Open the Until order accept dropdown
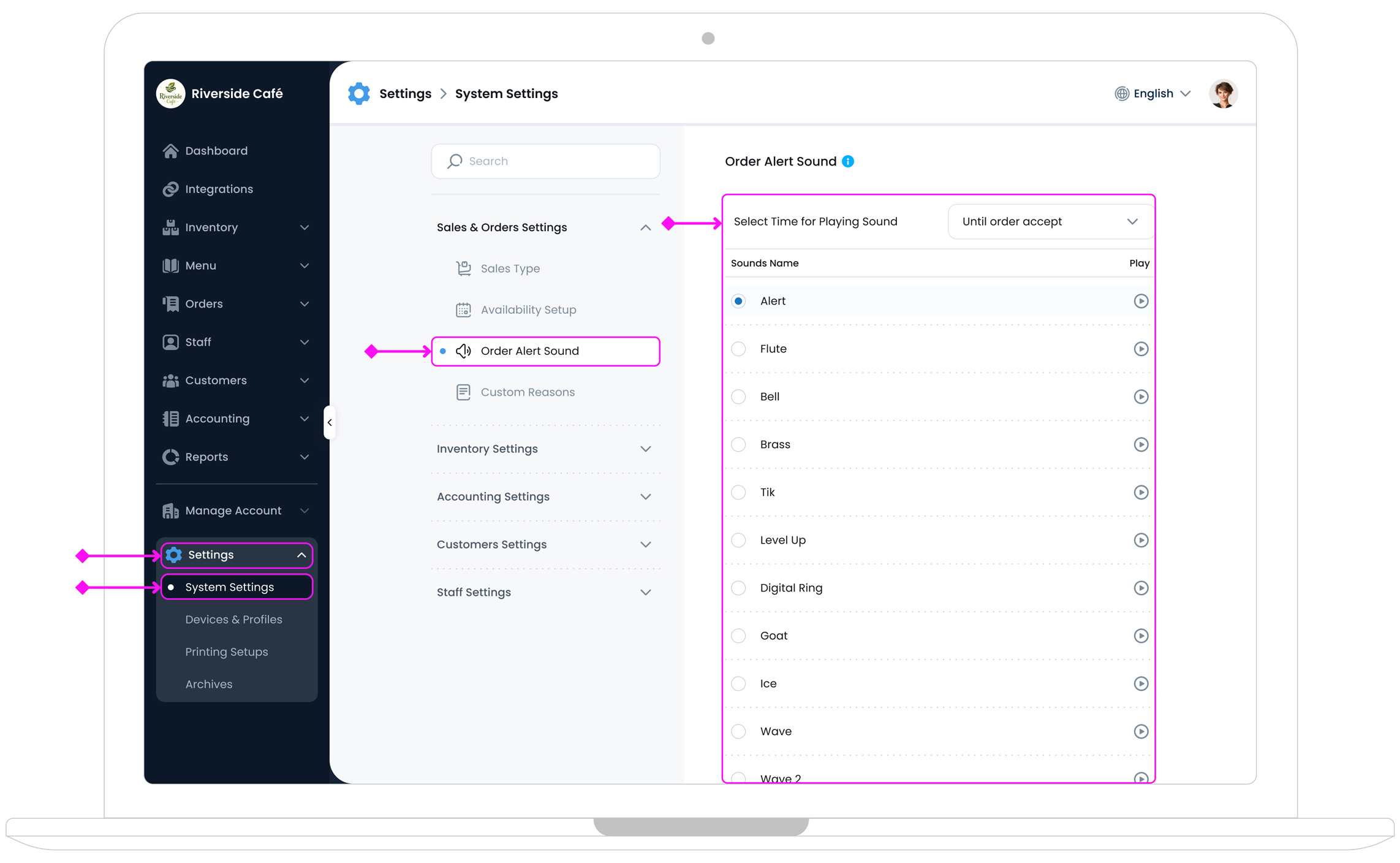This screenshot has height=863, width=1400. (1049, 222)
